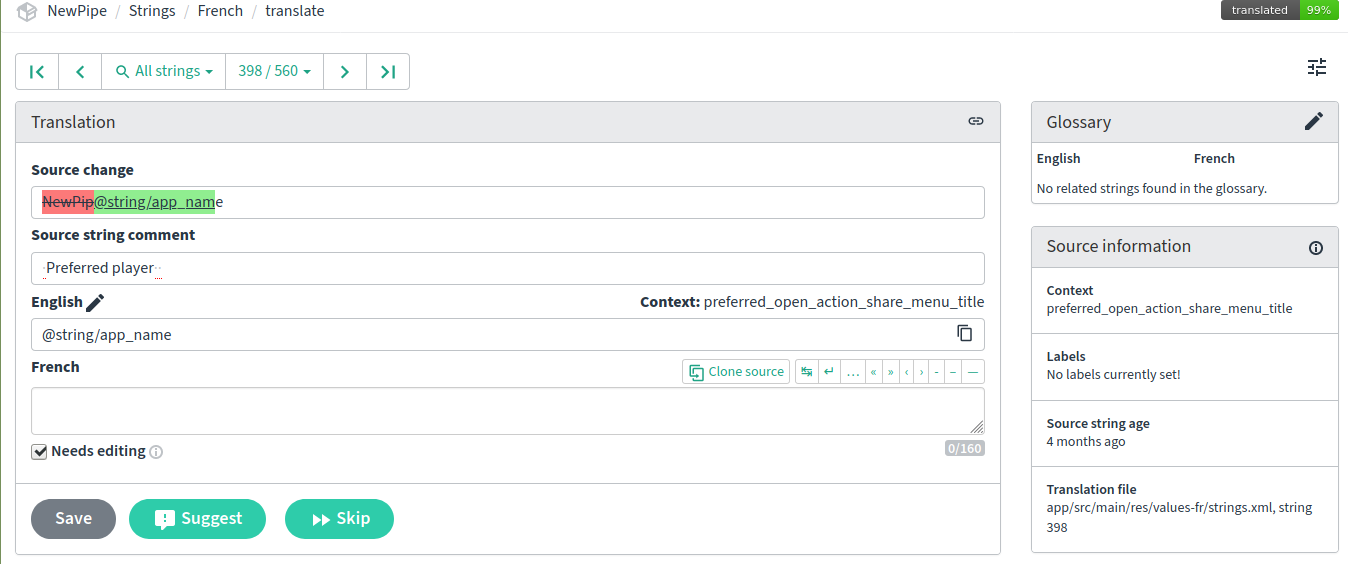
Task: Click the Weblate cube logo icon
Action: click(27, 12)
